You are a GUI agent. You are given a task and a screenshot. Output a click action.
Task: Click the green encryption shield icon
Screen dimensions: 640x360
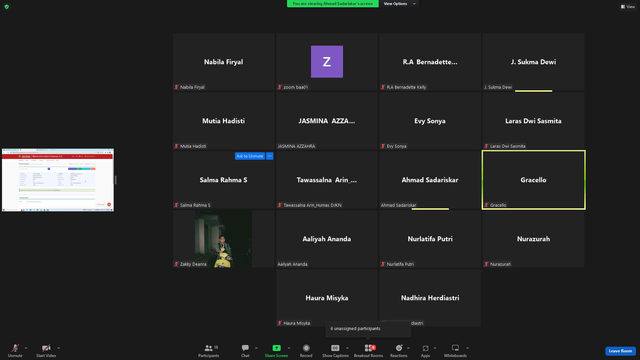[x=7, y=7]
